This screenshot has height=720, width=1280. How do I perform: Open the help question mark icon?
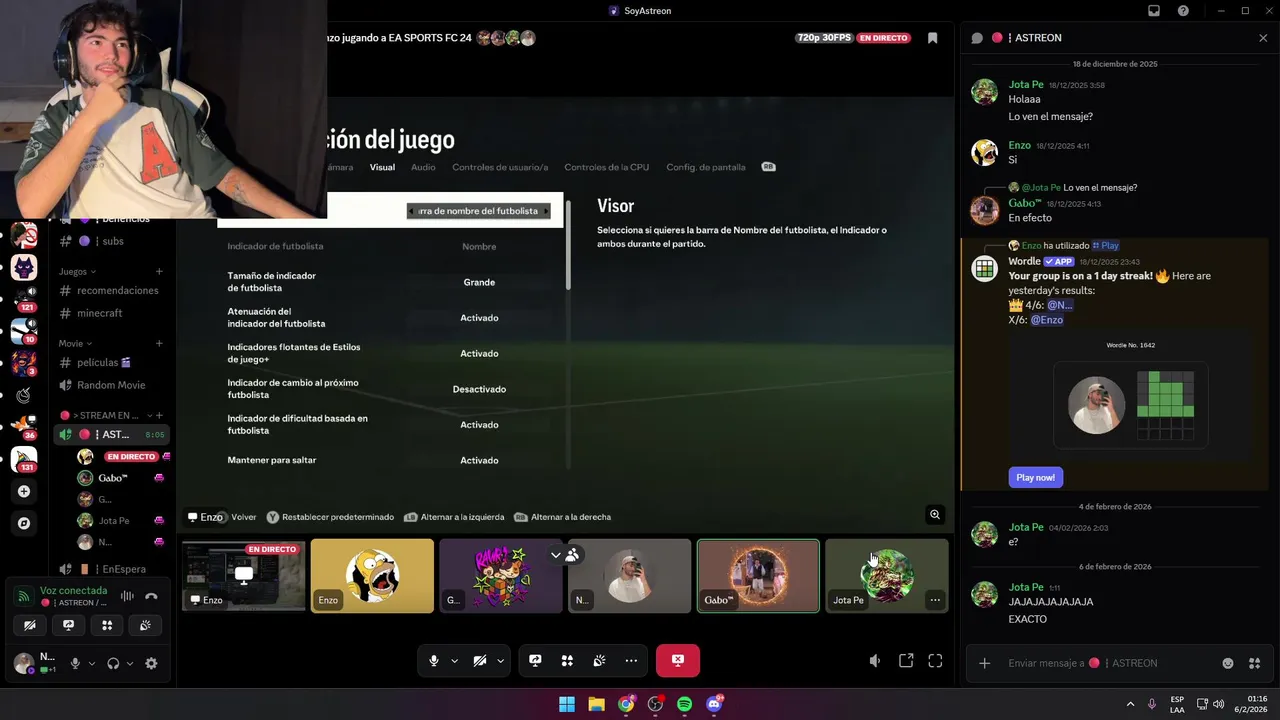[x=1184, y=11]
